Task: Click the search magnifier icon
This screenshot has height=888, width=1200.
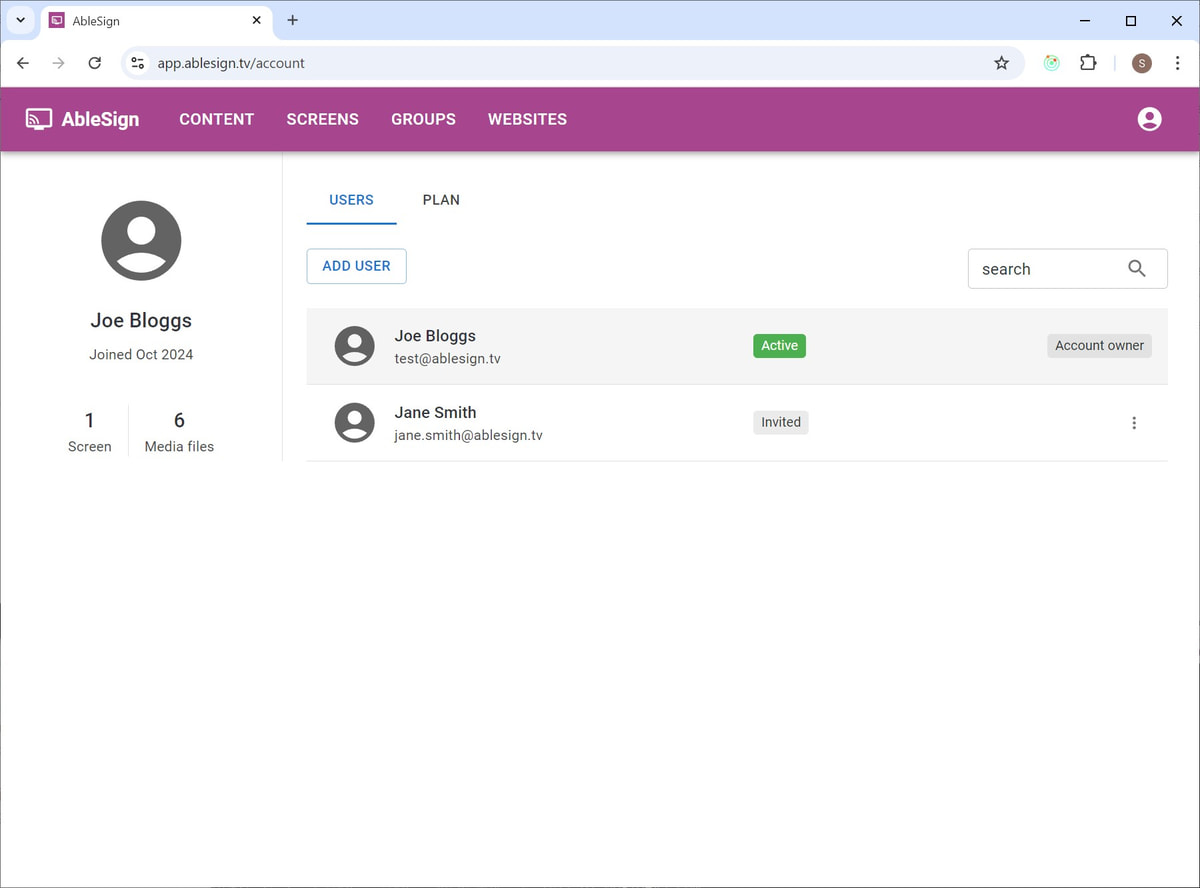Action: (x=1136, y=268)
